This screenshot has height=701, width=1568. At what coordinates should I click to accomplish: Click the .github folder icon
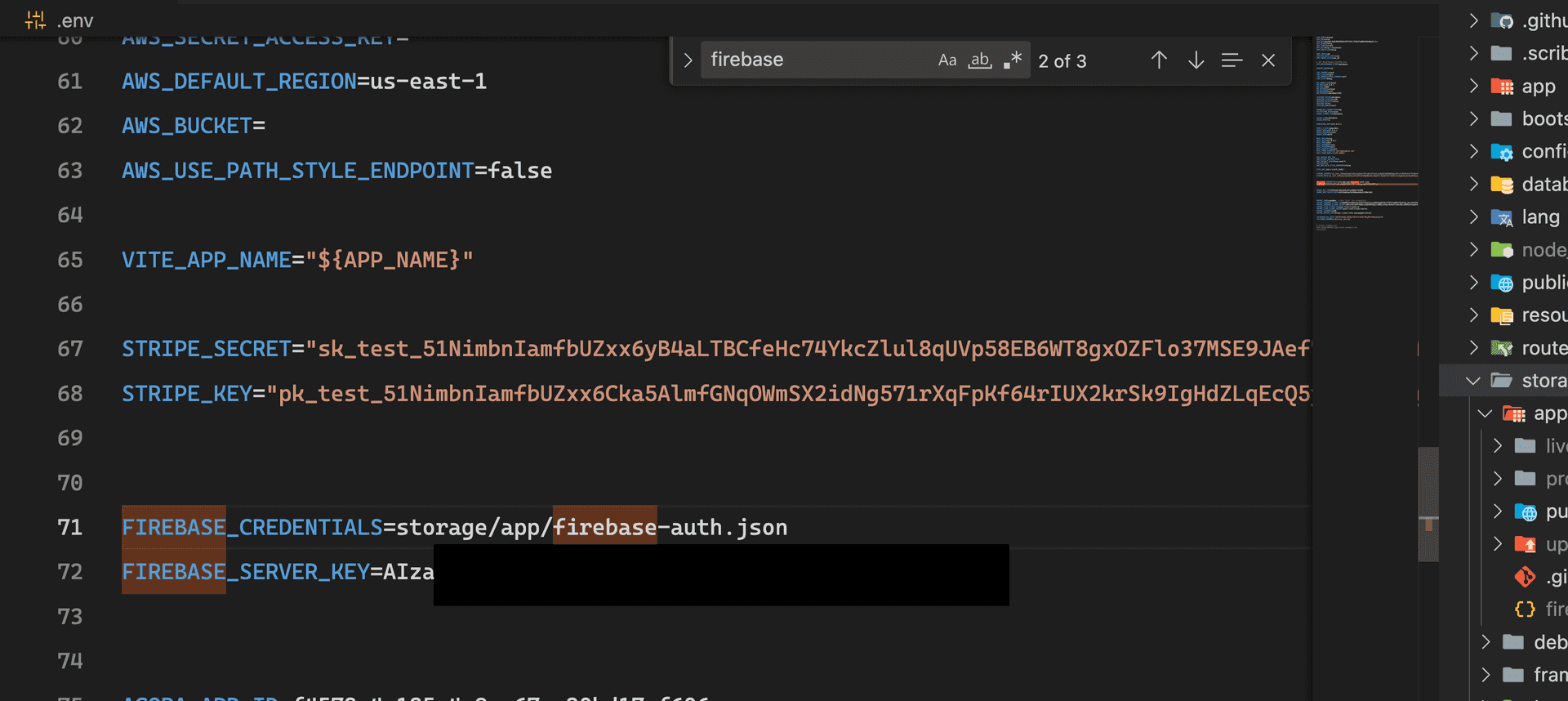[1502, 20]
